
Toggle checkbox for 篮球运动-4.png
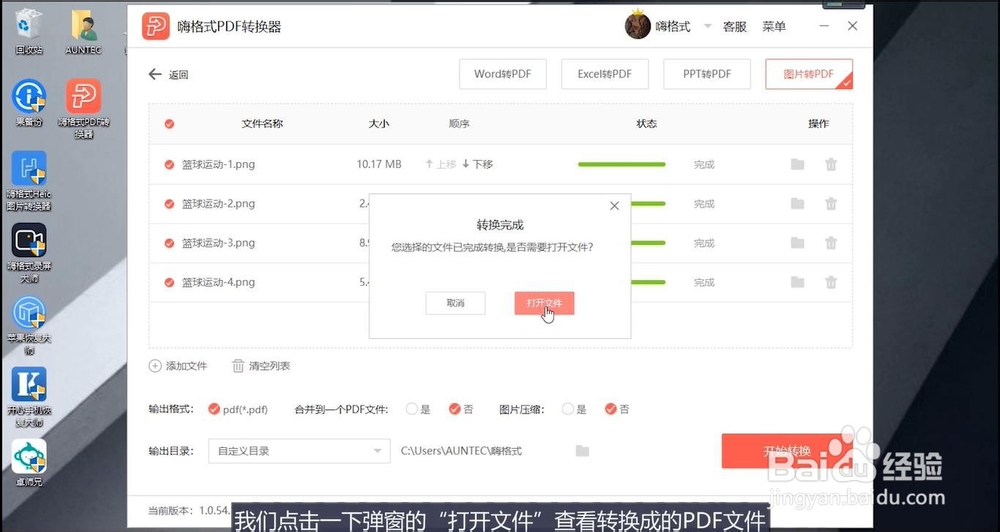pos(169,283)
